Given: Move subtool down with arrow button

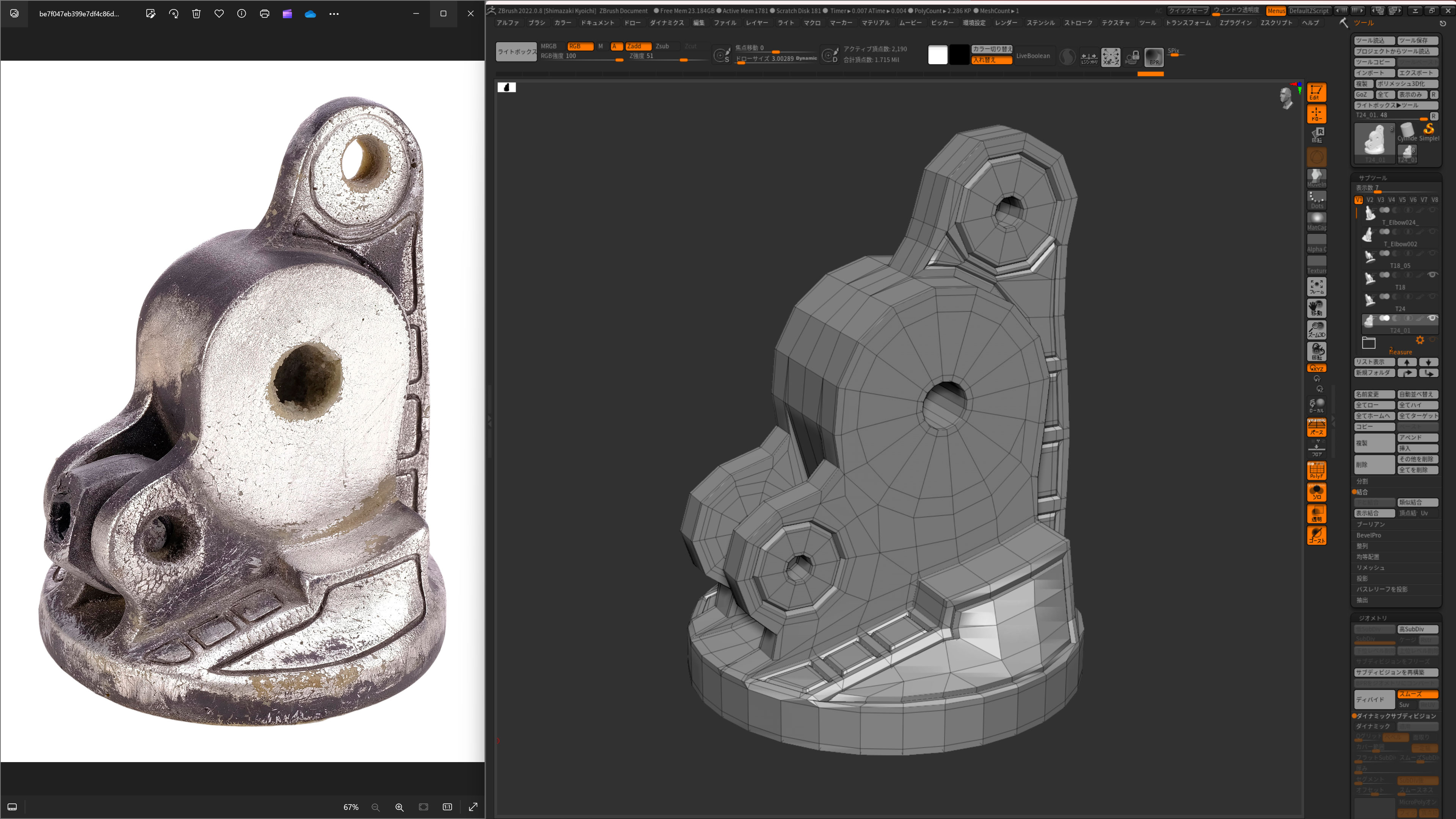Looking at the screenshot, I should (x=1428, y=362).
